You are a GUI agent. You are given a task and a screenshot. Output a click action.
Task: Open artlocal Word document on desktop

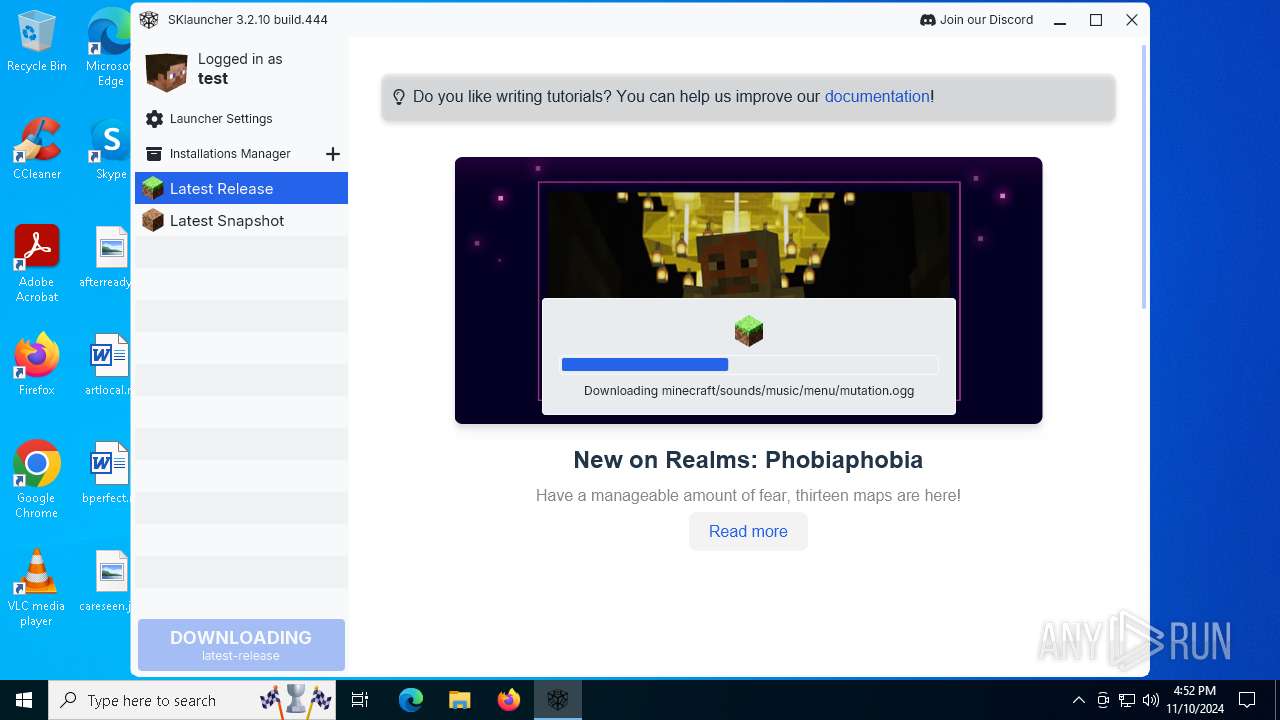108,364
